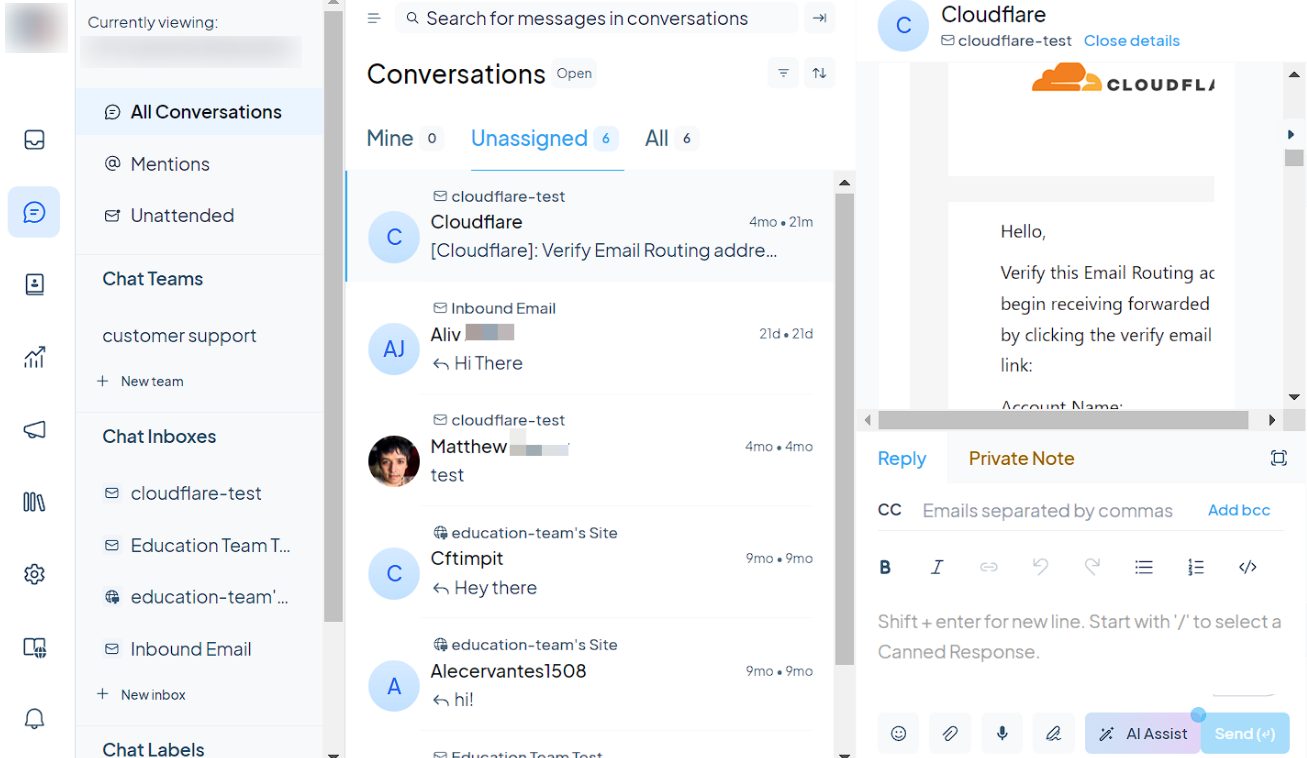Image resolution: width=1307 pixels, height=758 pixels.
Task: Select All Conversations in the sidebar
Action: [199, 112]
